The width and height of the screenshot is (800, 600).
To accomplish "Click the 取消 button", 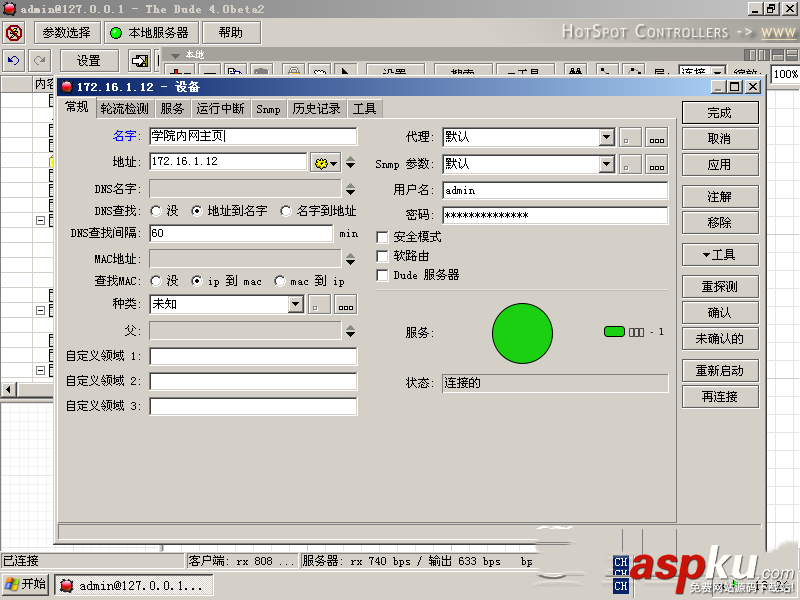I will coord(720,139).
